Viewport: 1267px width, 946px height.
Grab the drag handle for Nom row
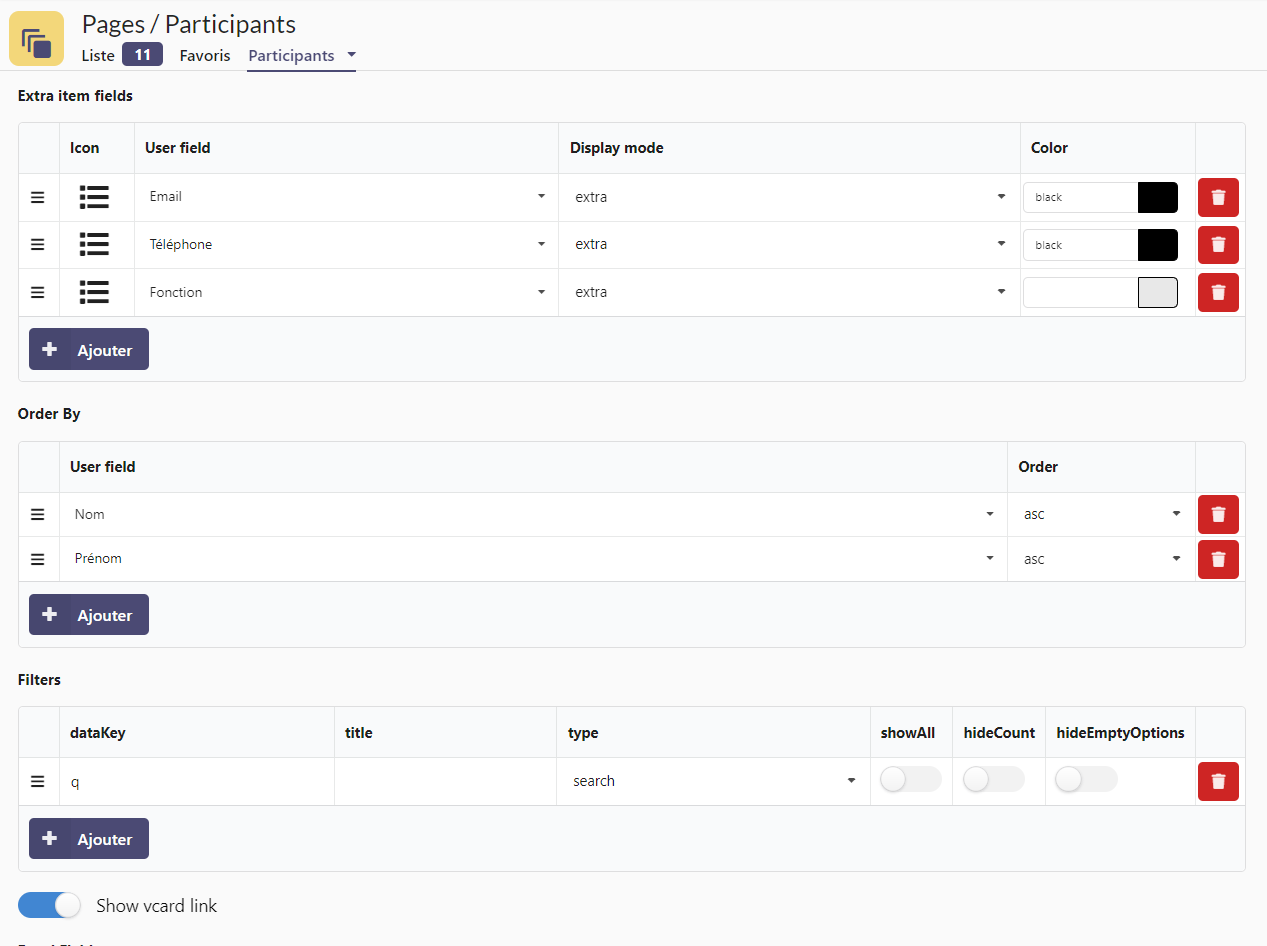(38, 514)
